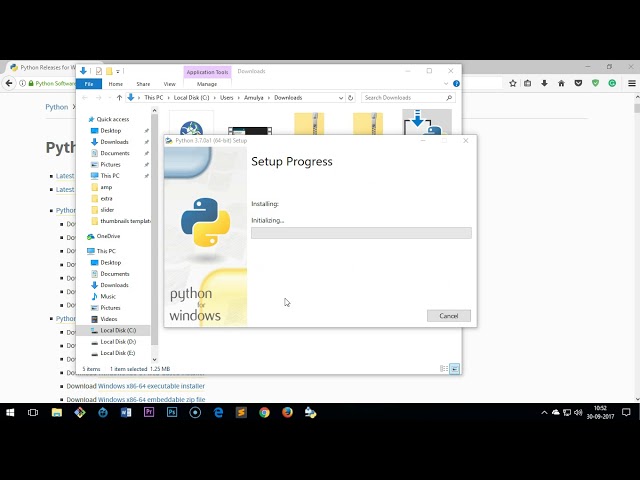The width and height of the screenshot is (640, 480).
Task: Click the navigation pane scroll up arrow
Action: tap(154, 110)
